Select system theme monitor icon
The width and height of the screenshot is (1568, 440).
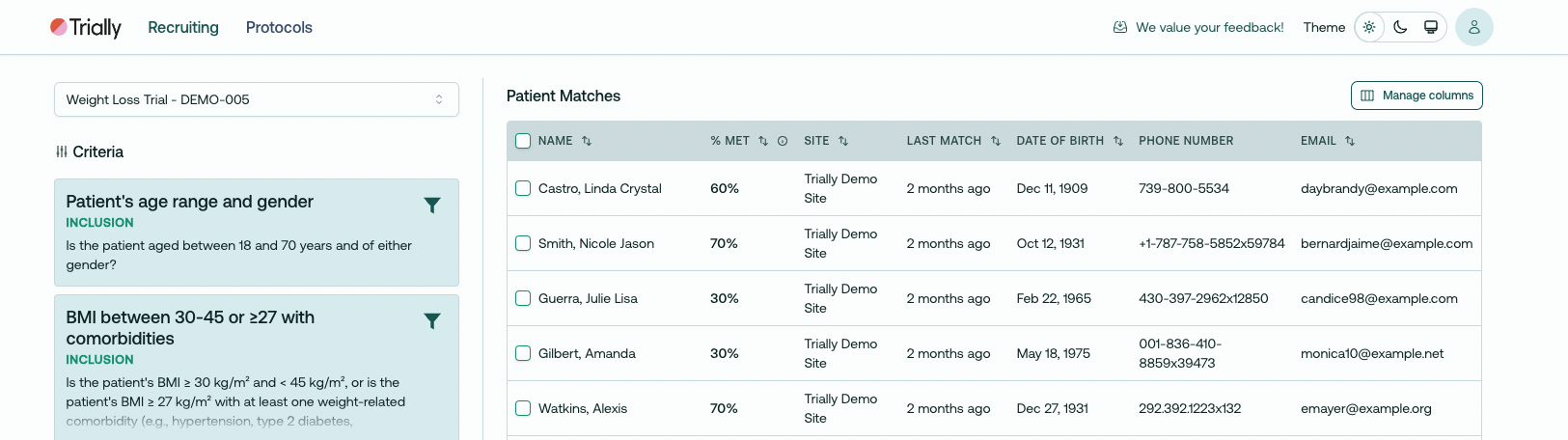(x=1431, y=27)
